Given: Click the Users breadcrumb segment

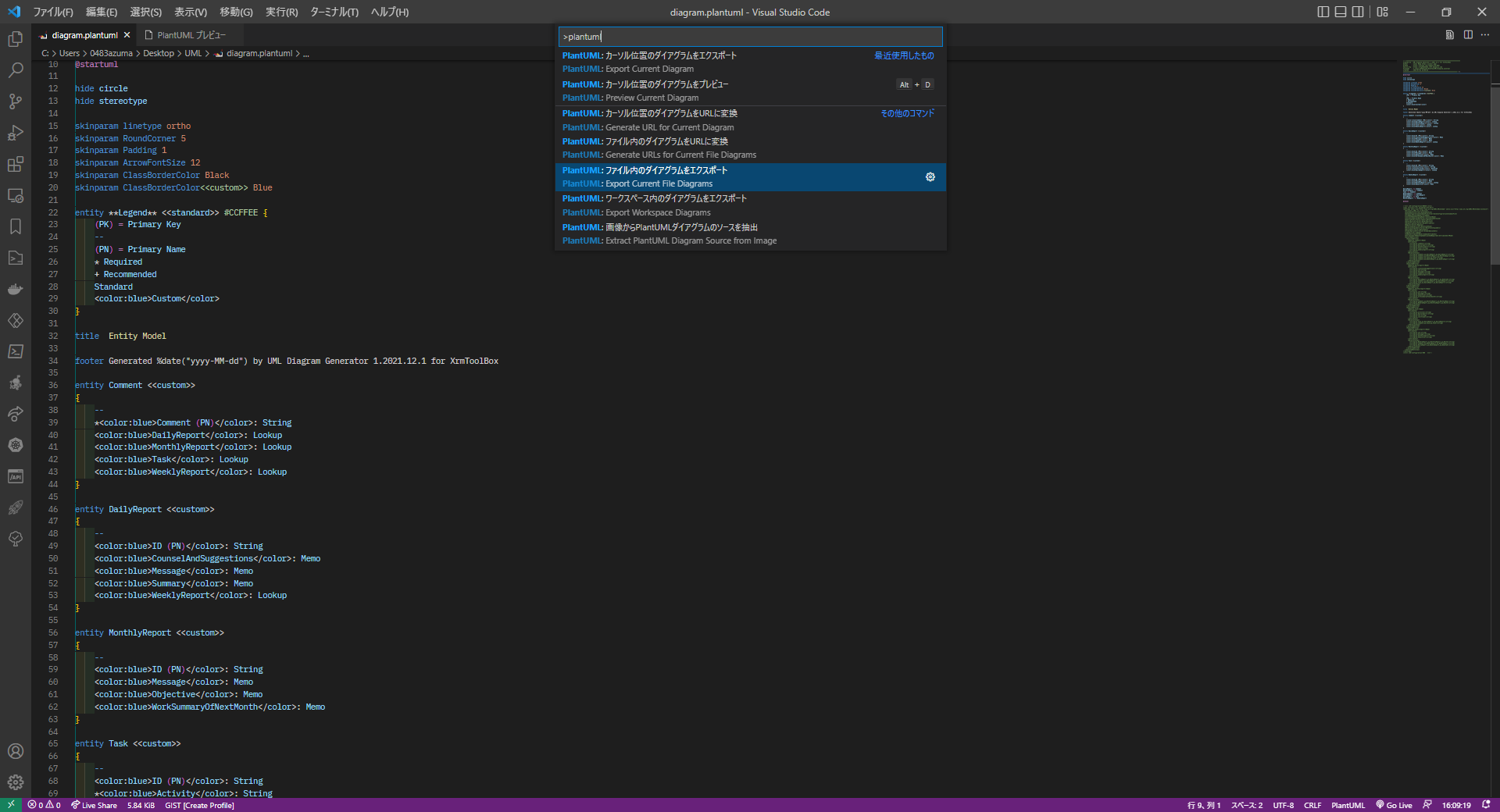Looking at the screenshot, I should click(70, 54).
